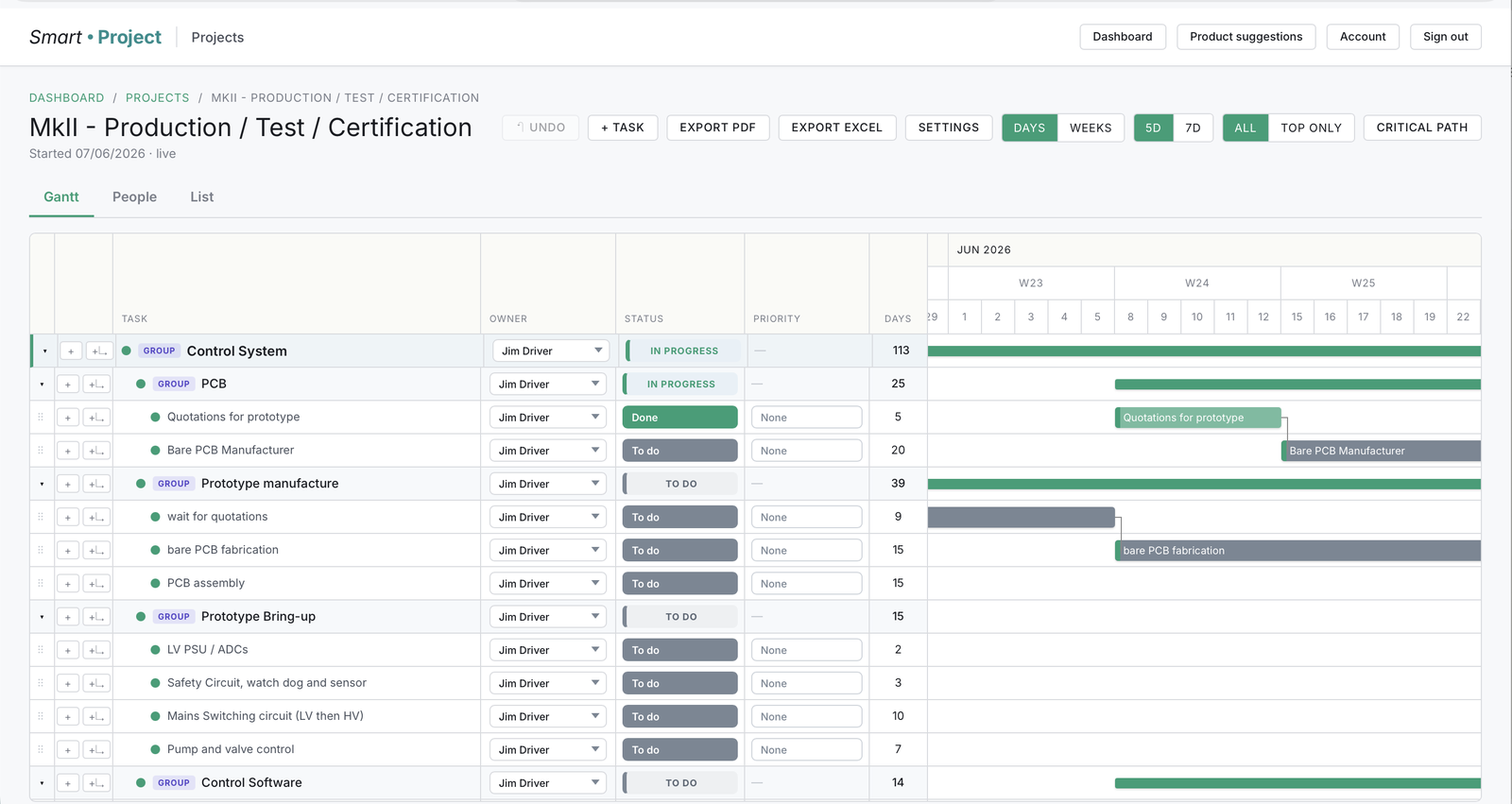
Task: Click priority field for Pump and valve control
Action: point(807,750)
